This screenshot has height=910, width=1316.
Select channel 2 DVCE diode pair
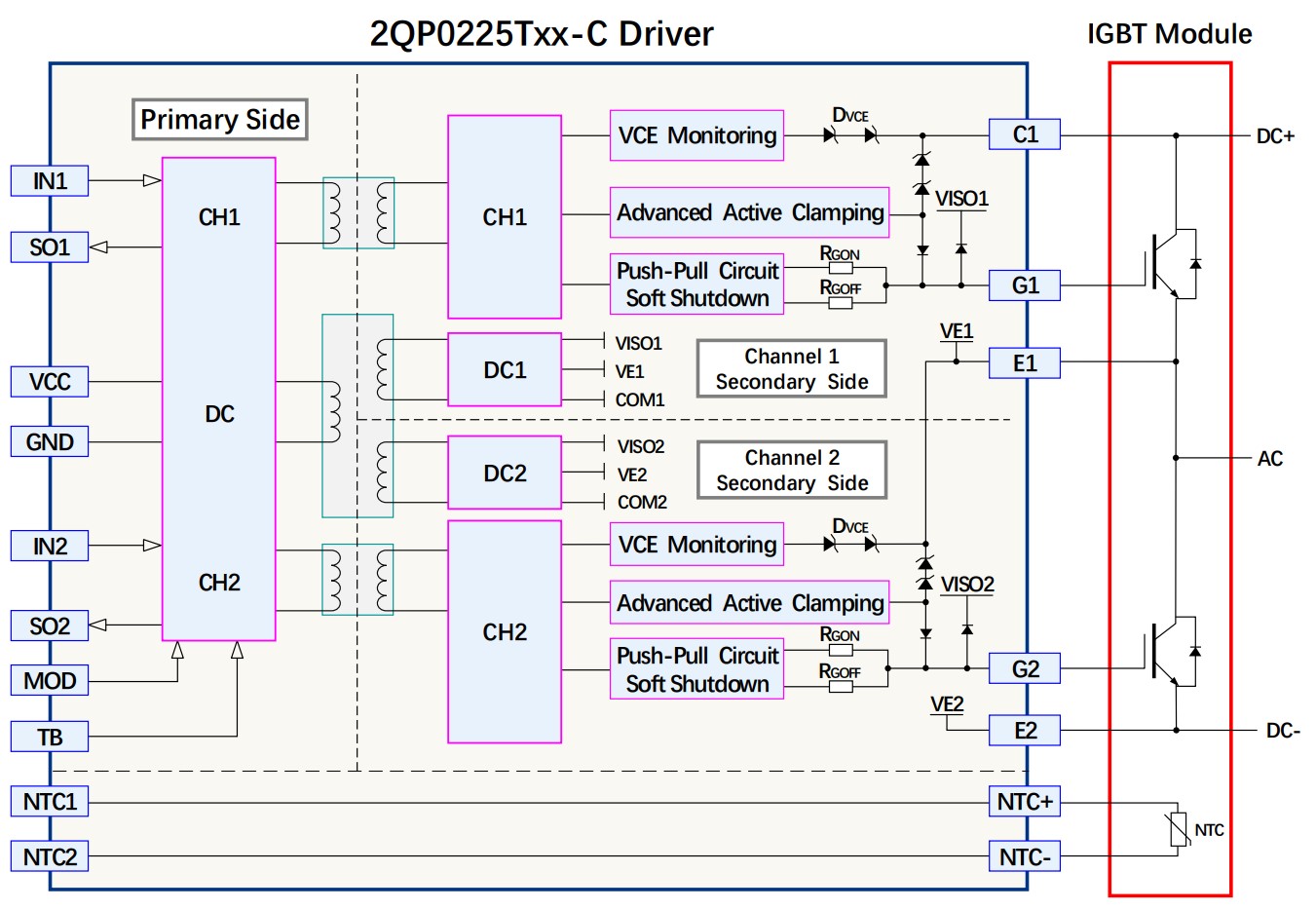coord(850,545)
